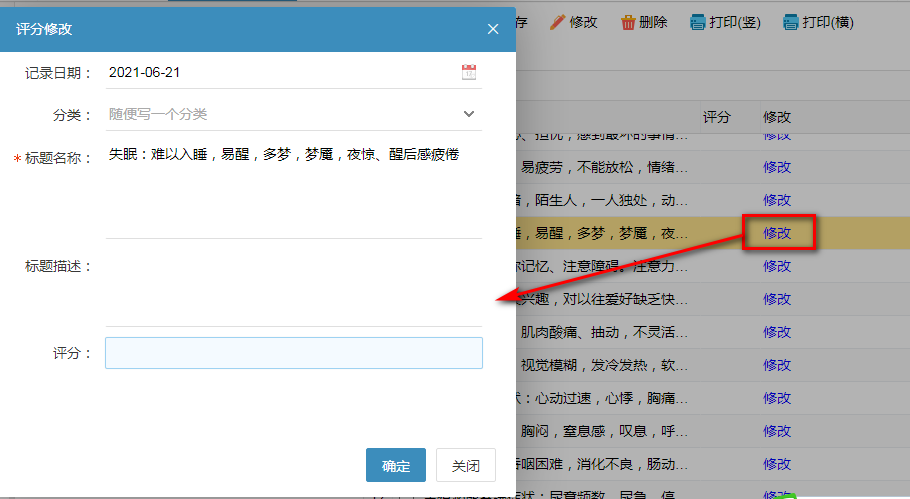Open 修改 link for 对以往爱好缺乏快 row

777,299
